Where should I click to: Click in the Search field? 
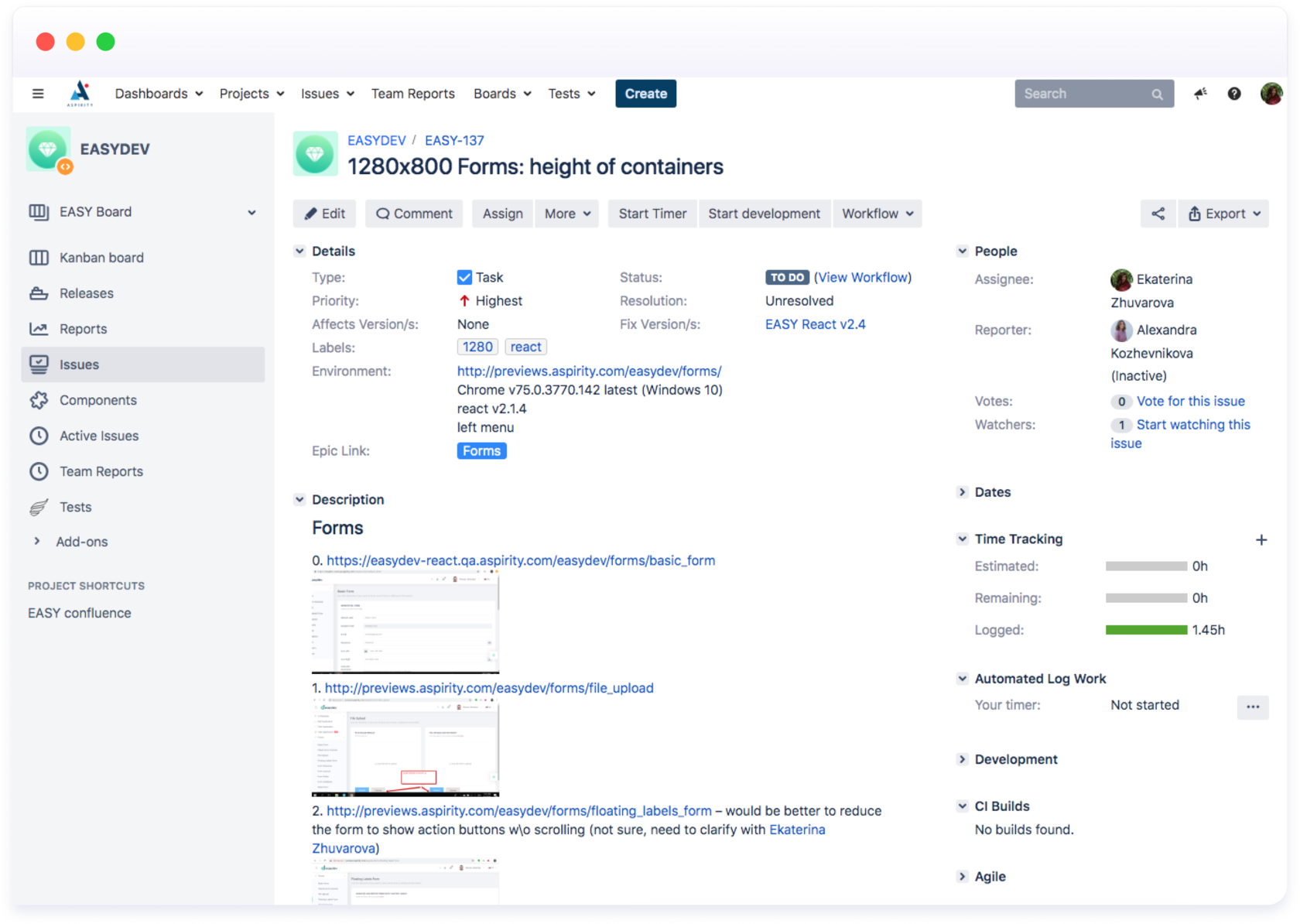[x=1094, y=94]
